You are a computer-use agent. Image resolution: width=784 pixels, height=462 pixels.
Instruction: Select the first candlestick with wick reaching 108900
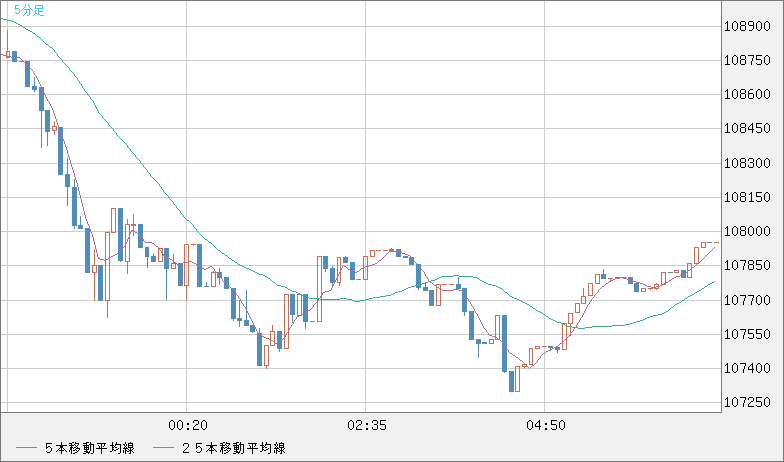8,44
